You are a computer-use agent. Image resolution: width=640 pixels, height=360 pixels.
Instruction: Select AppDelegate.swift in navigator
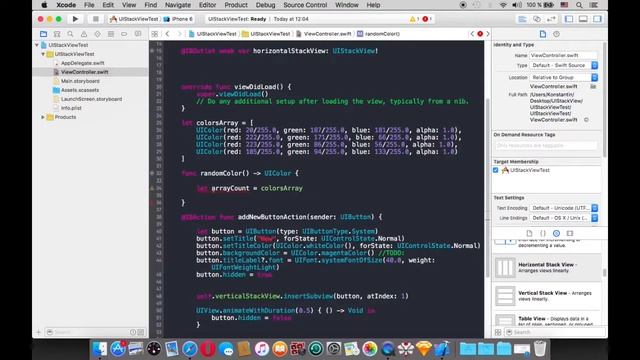coord(82,63)
